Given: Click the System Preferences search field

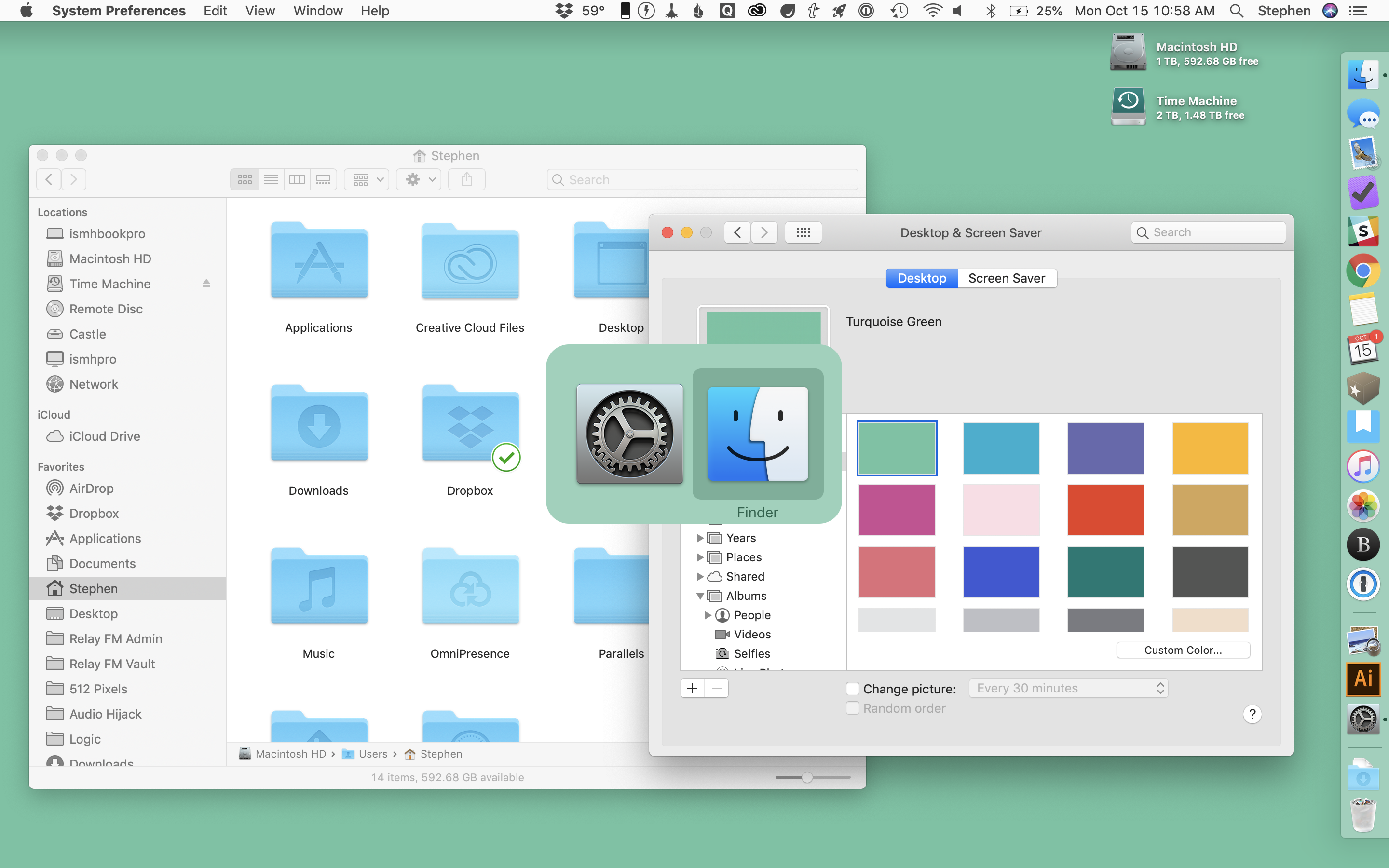Looking at the screenshot, I should (1208, 232).
